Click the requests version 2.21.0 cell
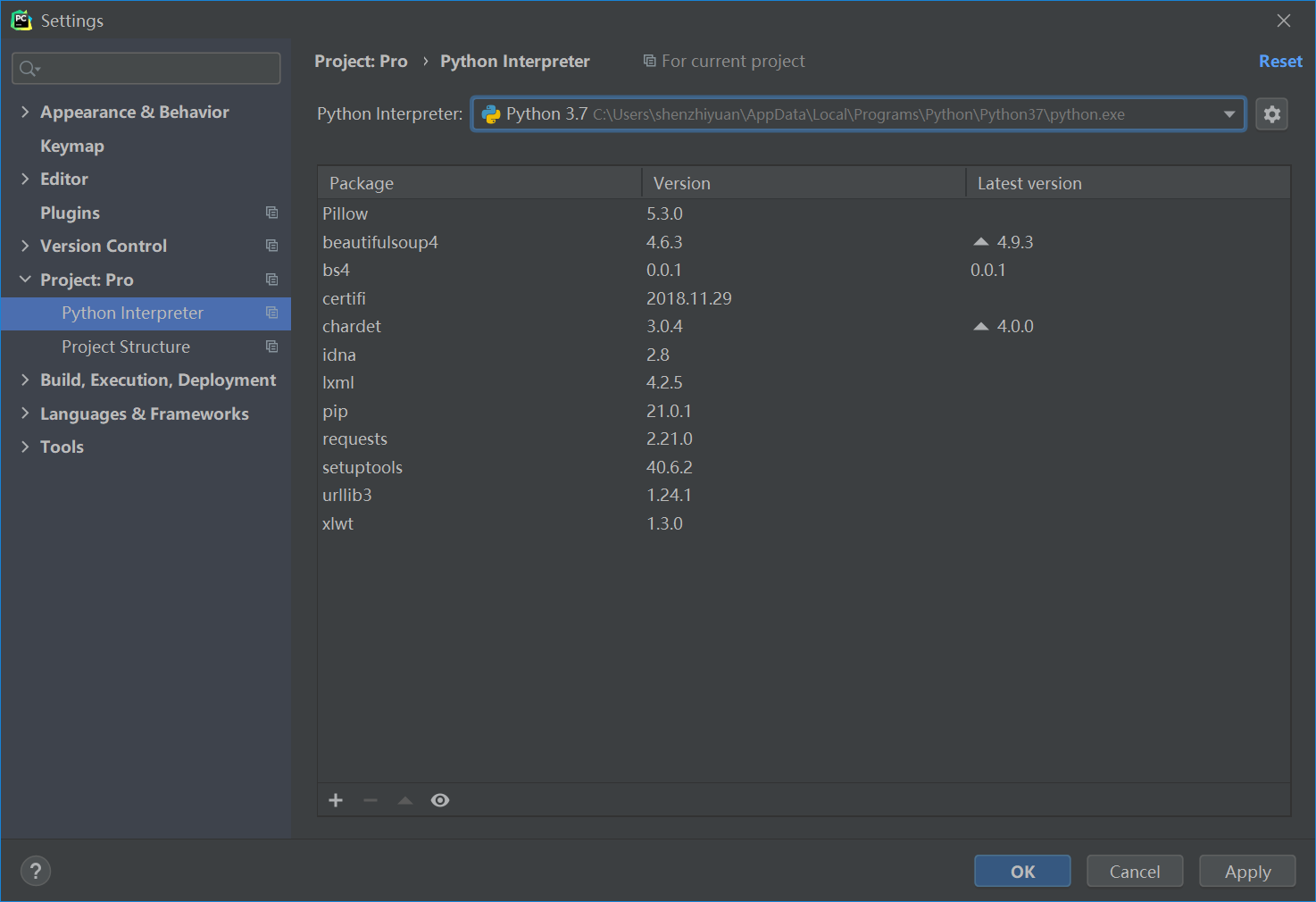Screen dimensions: 1316x902 670,438
